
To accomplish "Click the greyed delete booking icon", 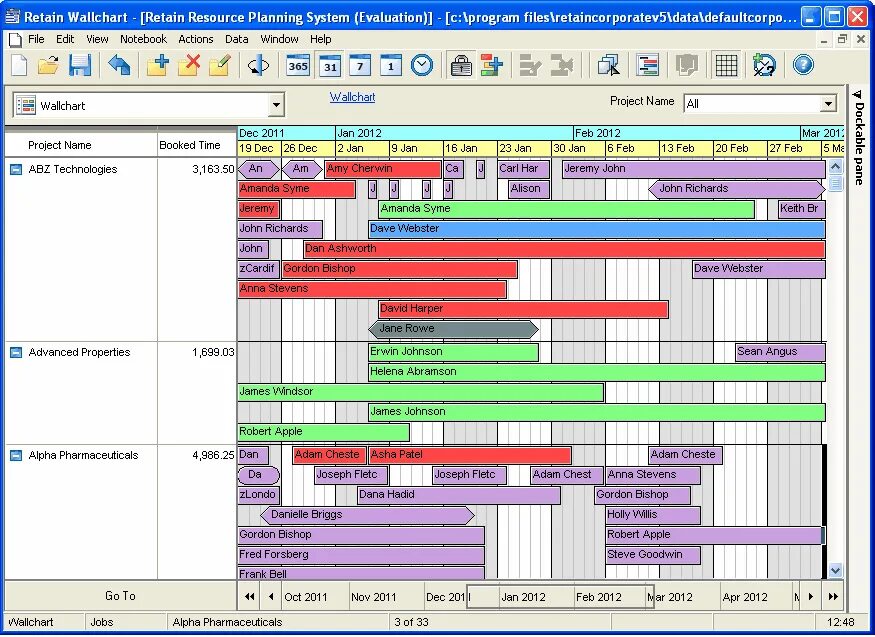I will pyautogui.click(x=562, y=66).
